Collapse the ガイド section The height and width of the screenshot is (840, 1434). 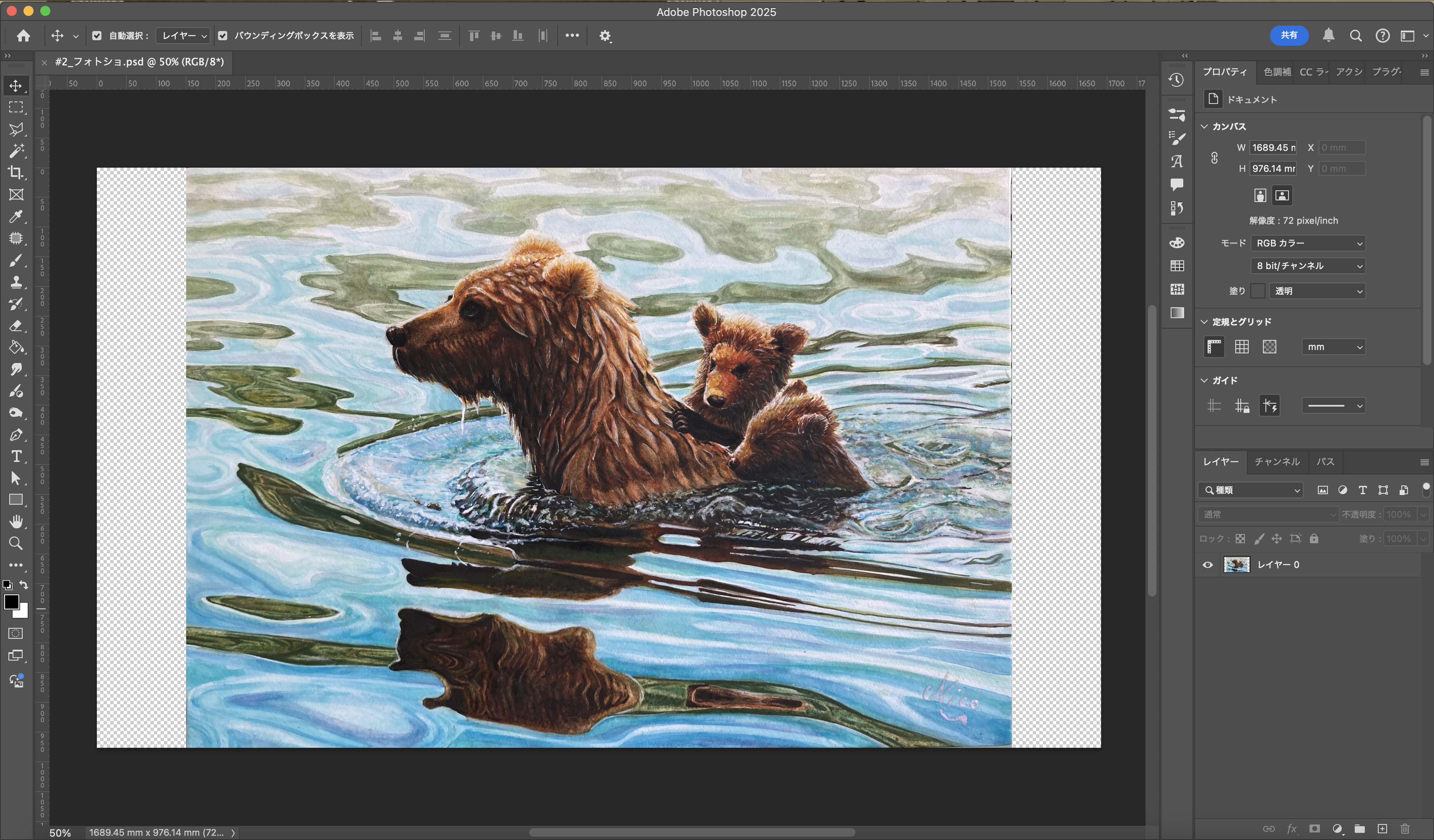click(1204, 381)
